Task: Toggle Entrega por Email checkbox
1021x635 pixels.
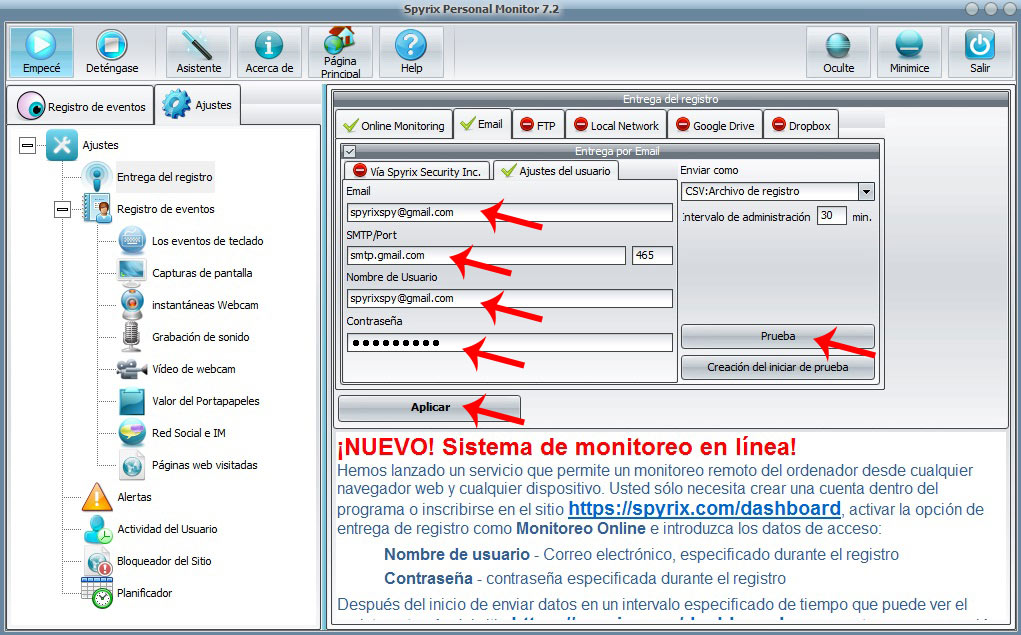Action: click(350, 151)
